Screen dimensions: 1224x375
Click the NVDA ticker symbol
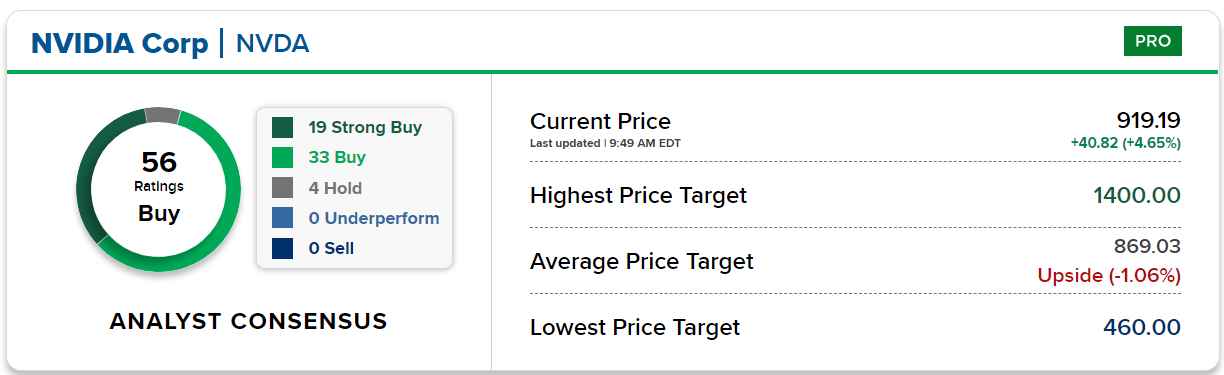tap(272, 43)
